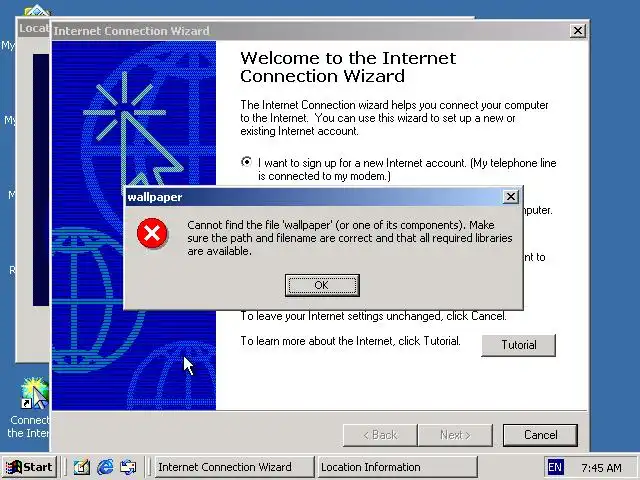Open the Start menu
The height and width of the screenshot is (480, 640).
click(x=29, y=467)
